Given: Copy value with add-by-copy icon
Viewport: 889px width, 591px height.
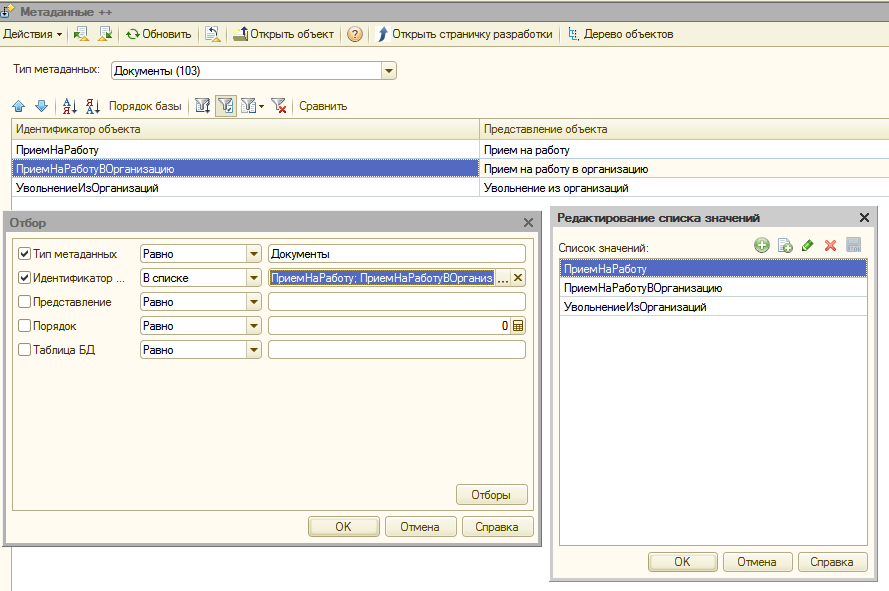Looking at the screenshot, I should point(785,245).
